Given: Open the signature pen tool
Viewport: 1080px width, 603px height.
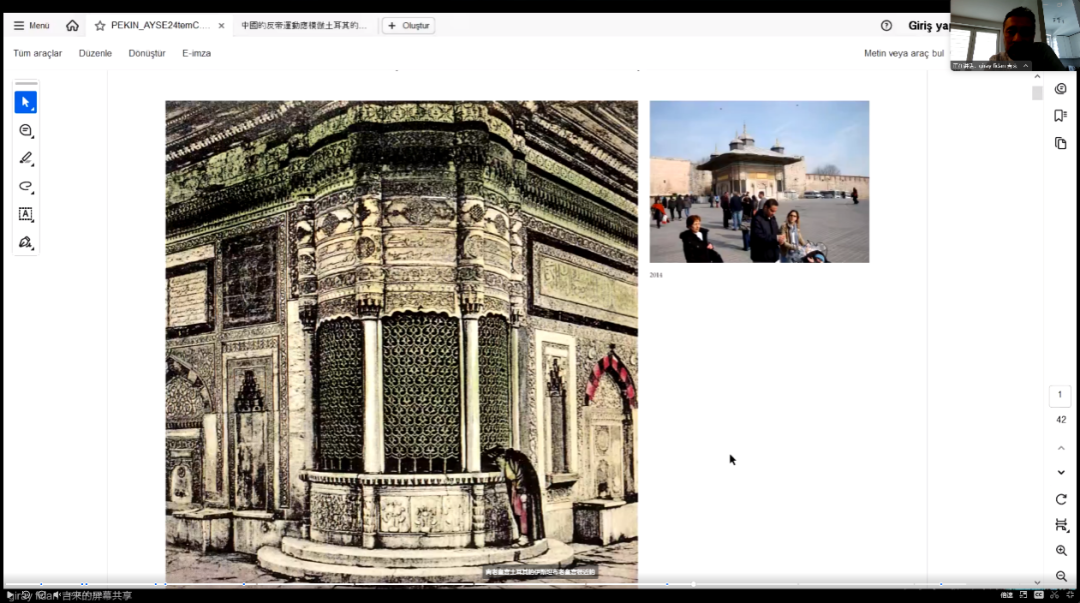Looking at the screenshot, I should 25,242.
